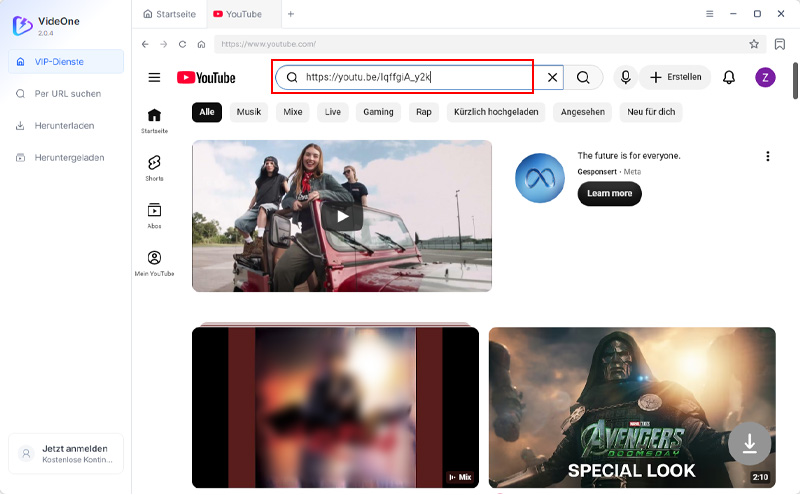Click the Learn more button
The height and width of the screenshot is (495, 800).
(x=609, y=193)
